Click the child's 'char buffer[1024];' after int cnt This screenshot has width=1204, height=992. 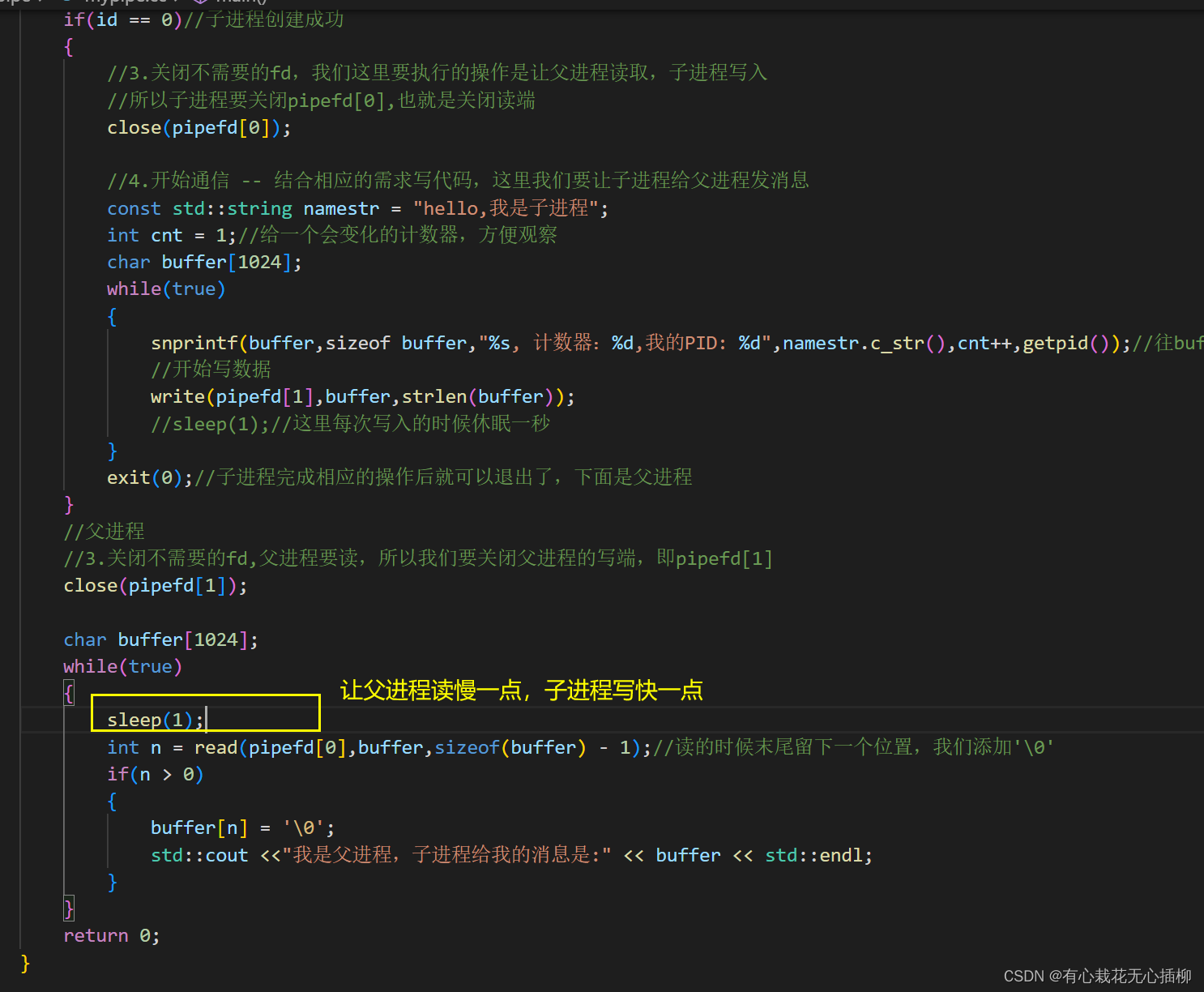[x=204, y=262]
